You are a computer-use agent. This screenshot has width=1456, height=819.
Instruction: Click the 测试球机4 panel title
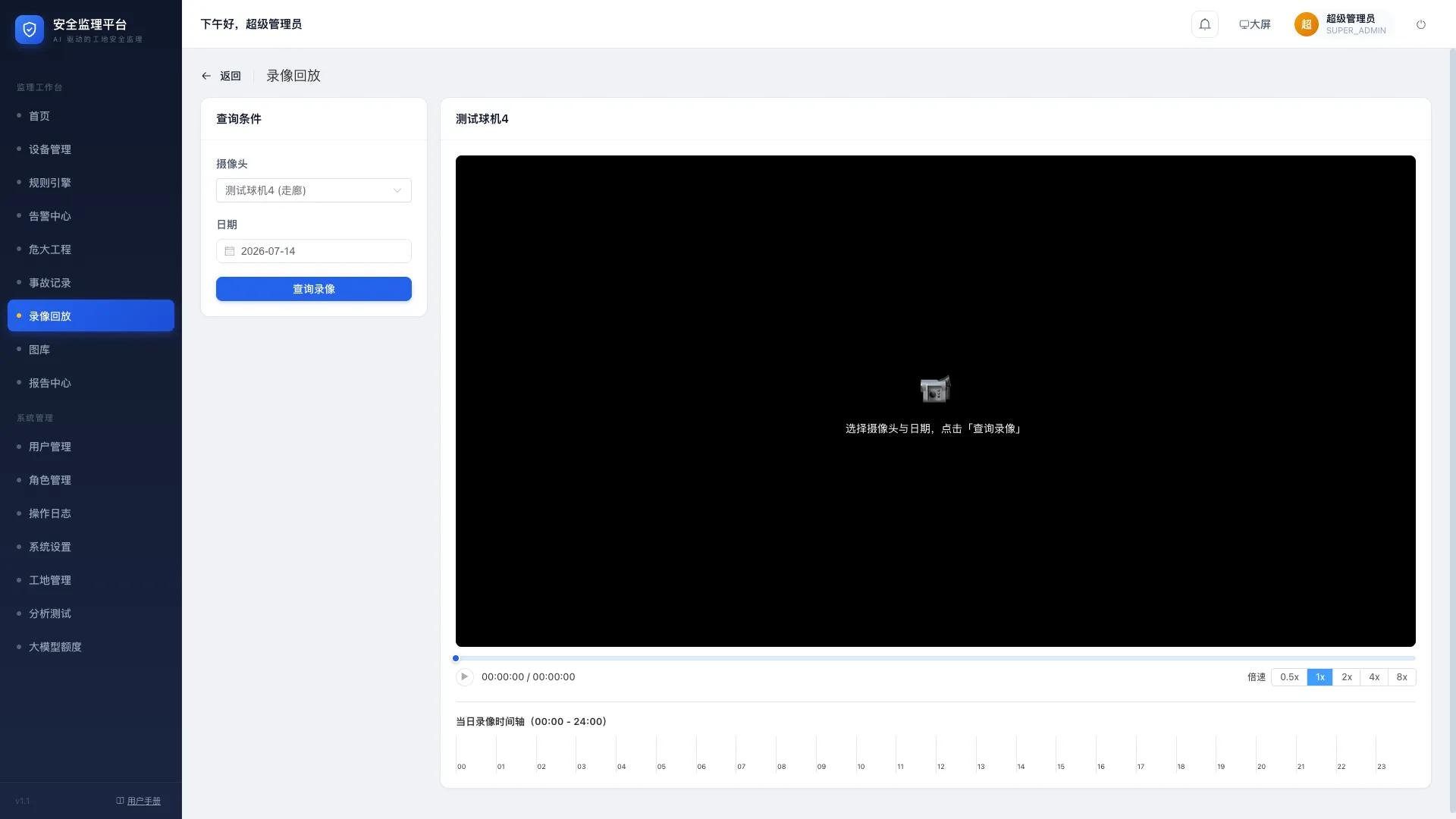482,119
